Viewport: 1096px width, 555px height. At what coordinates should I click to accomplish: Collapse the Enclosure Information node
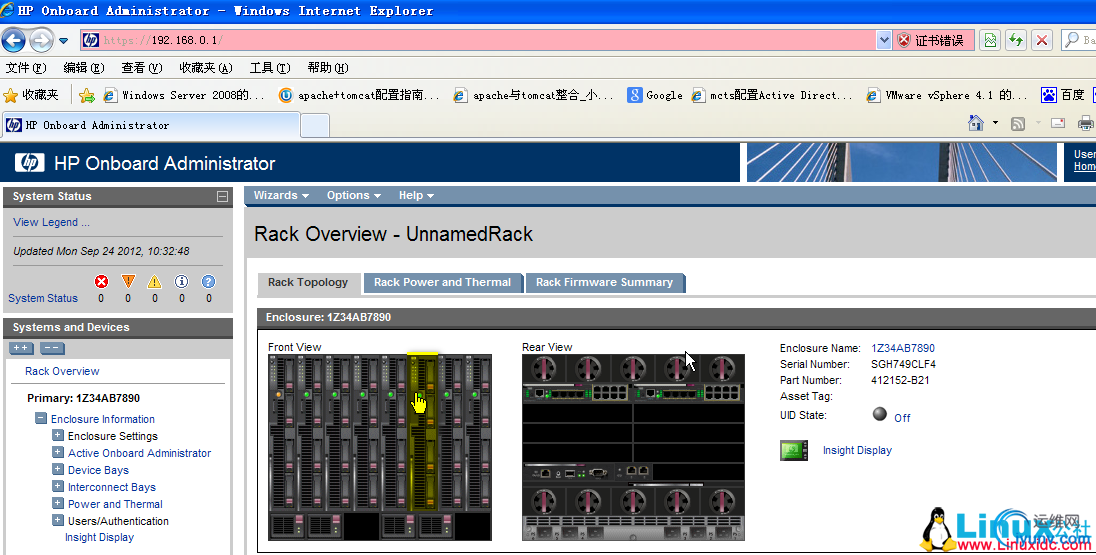41,418
